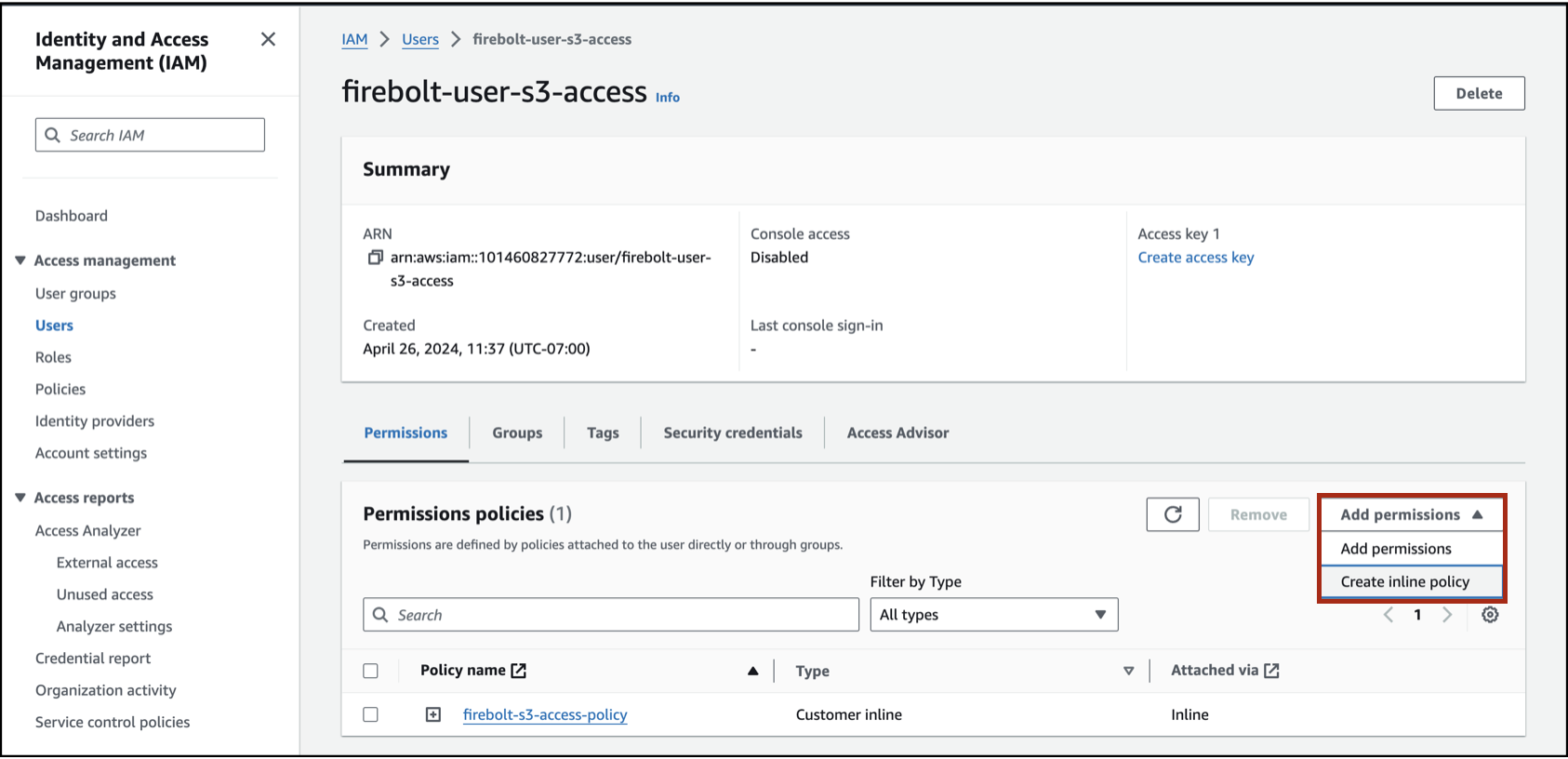Screen dimensions: 1568x759
Task: Go to next page of policies
Action: click(1447, 615)
